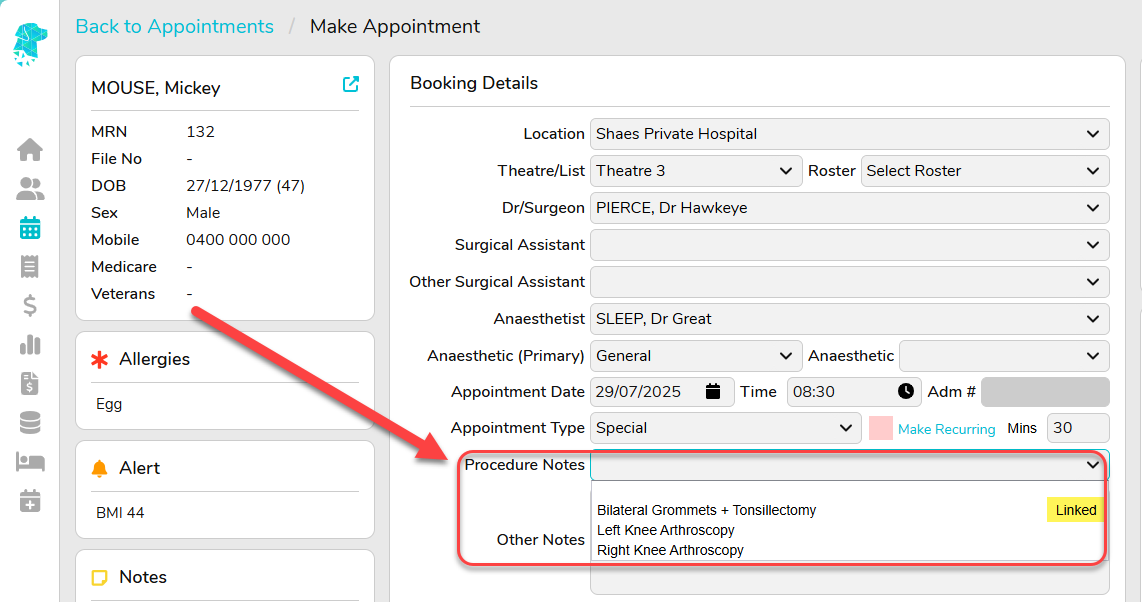Select the Appointments calendar sidebar icon
This screenshot has height=602, width=1142.
[x=30, y=228]
